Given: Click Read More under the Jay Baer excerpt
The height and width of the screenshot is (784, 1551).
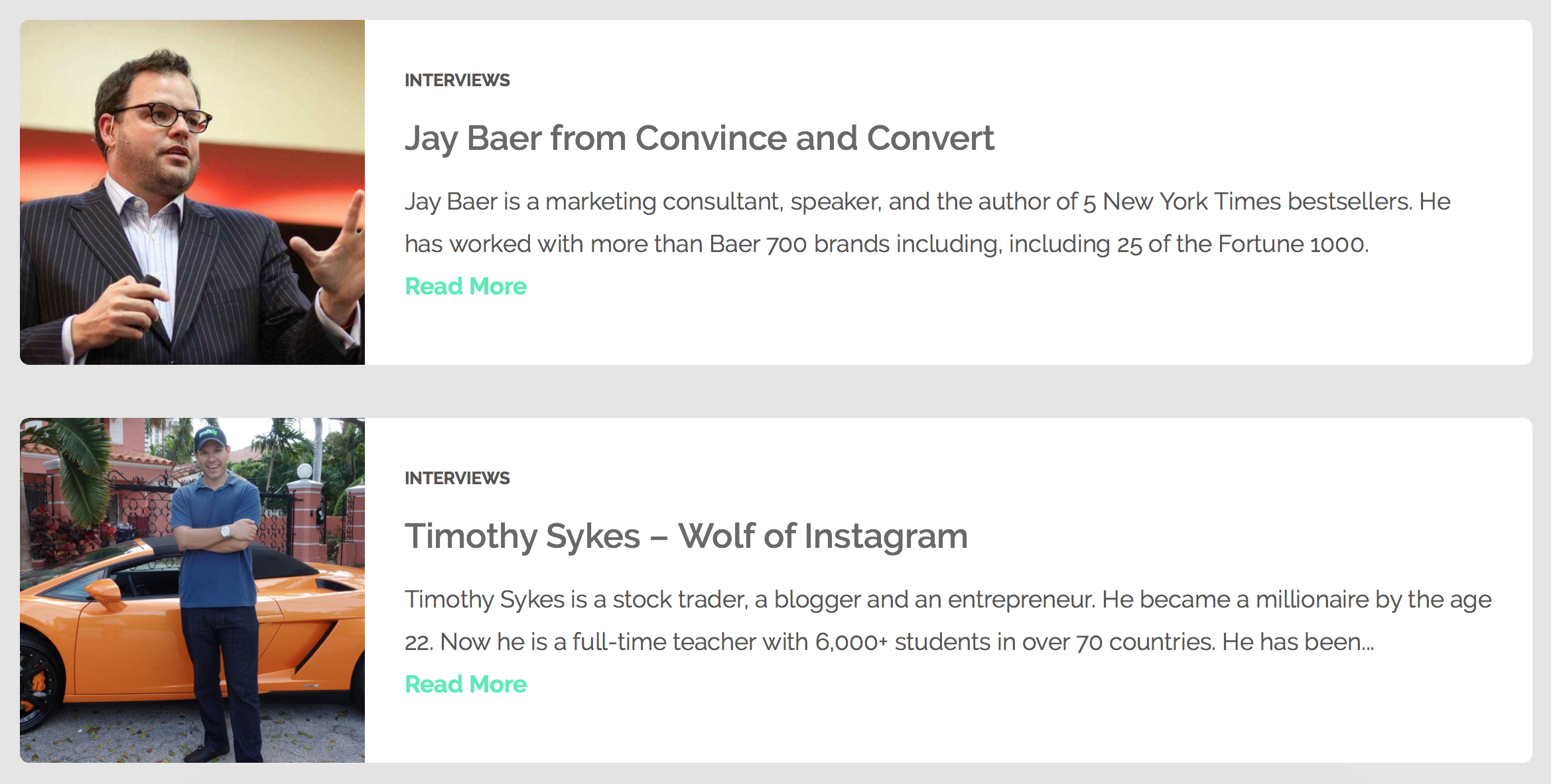Looking at the screenshot, I should pos(466,287).
